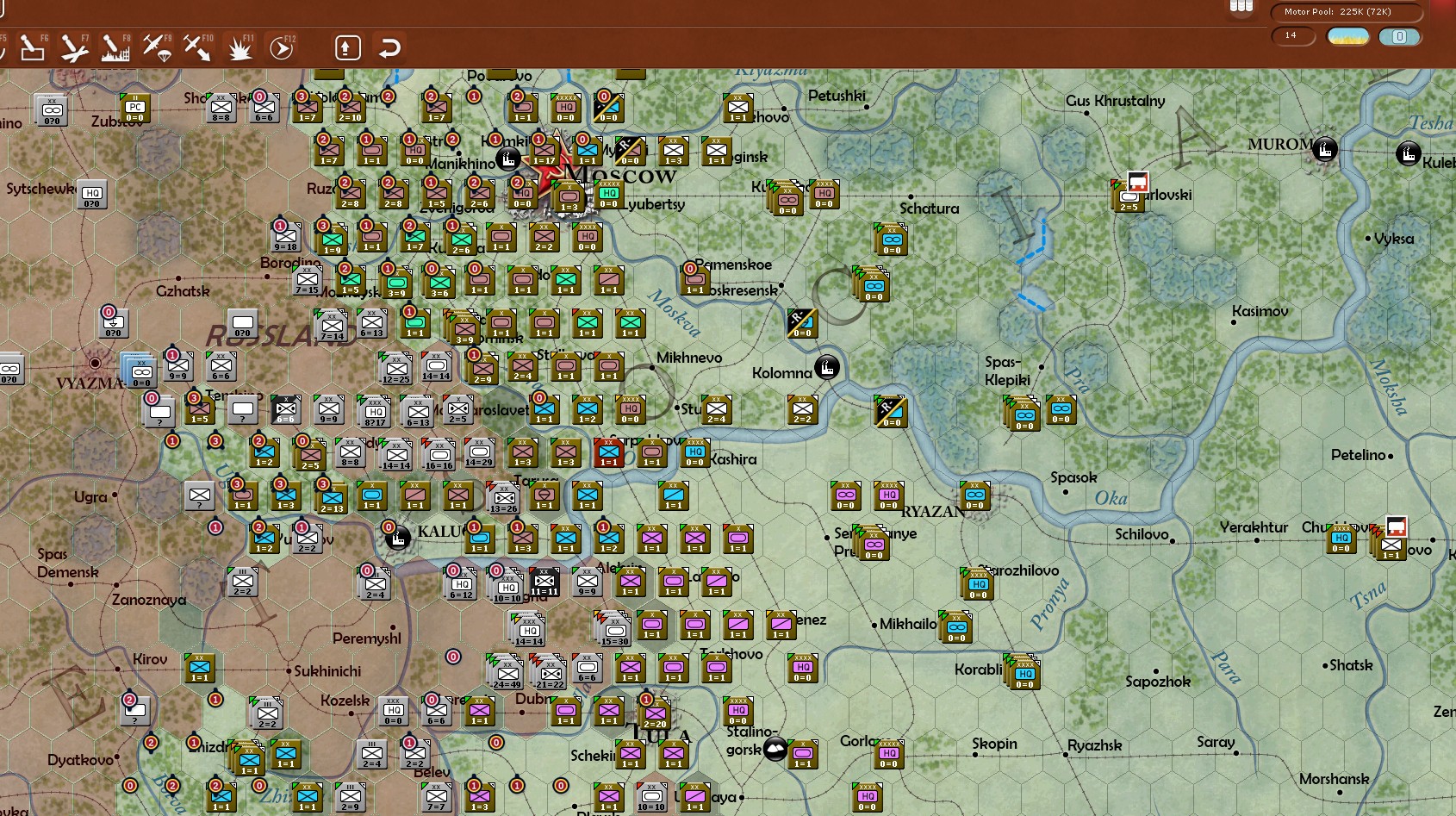Select the air unit counter west of Spas-Klepiki
The height and width of the screenshot is (816, 1456).
pyautogui.click(x=890, y=412)
